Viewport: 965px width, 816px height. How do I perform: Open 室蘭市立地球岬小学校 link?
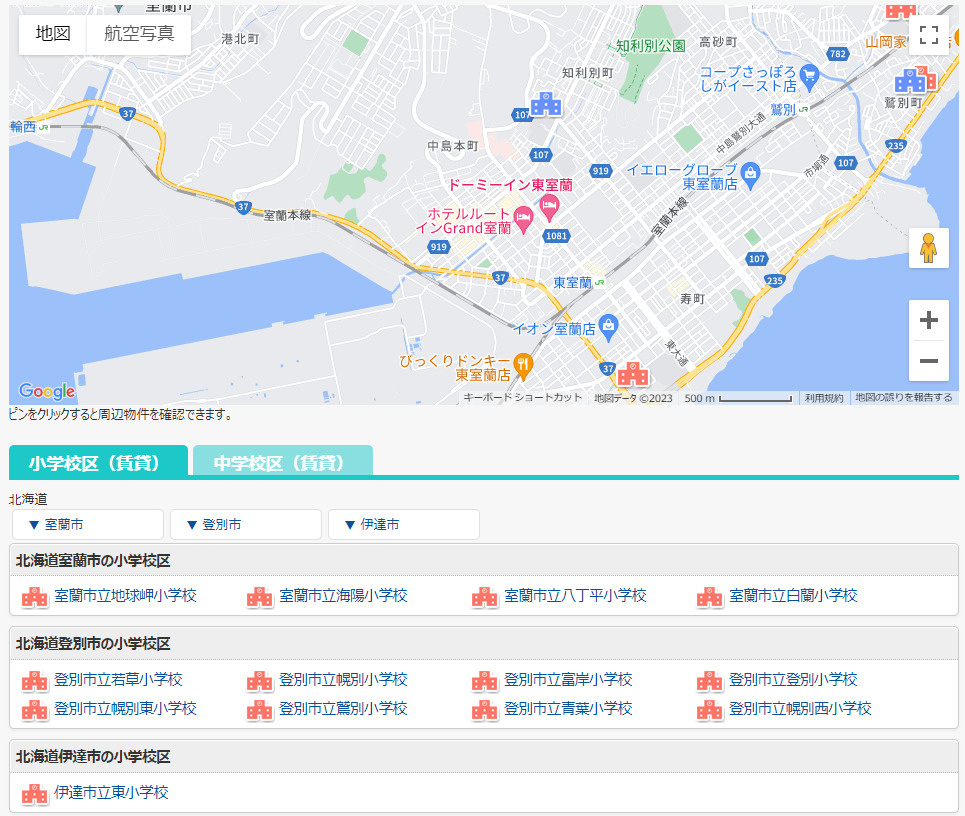coord(126,596)
